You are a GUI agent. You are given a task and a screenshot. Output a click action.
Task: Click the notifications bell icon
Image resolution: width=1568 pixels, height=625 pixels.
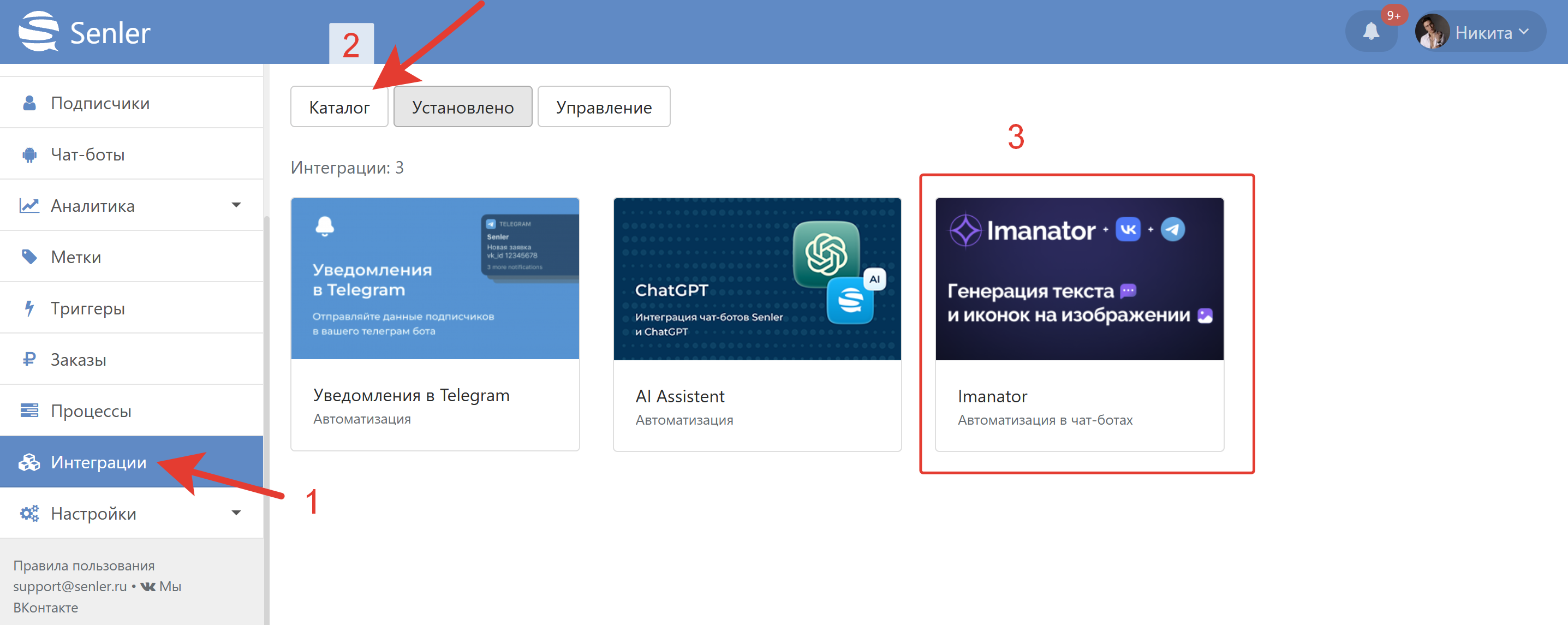click(x=1370, y=32)
